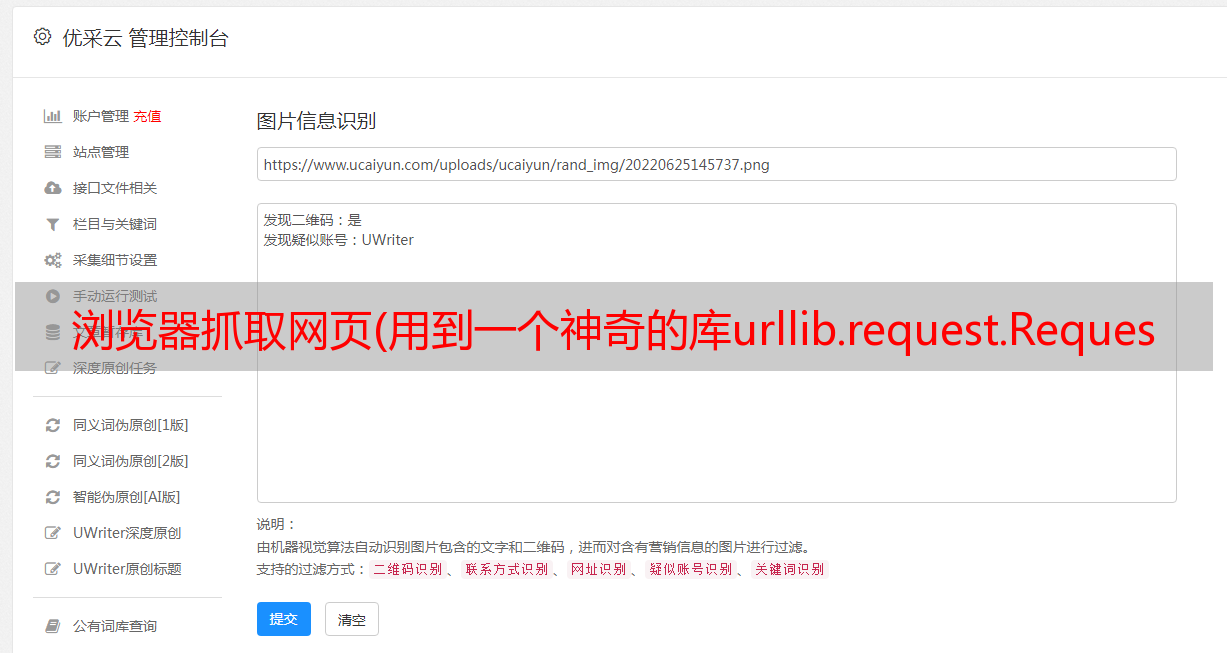1227x653 pixels.
Task: Click the server icon beside 站点管理
Action: click(x=53, y=152)
